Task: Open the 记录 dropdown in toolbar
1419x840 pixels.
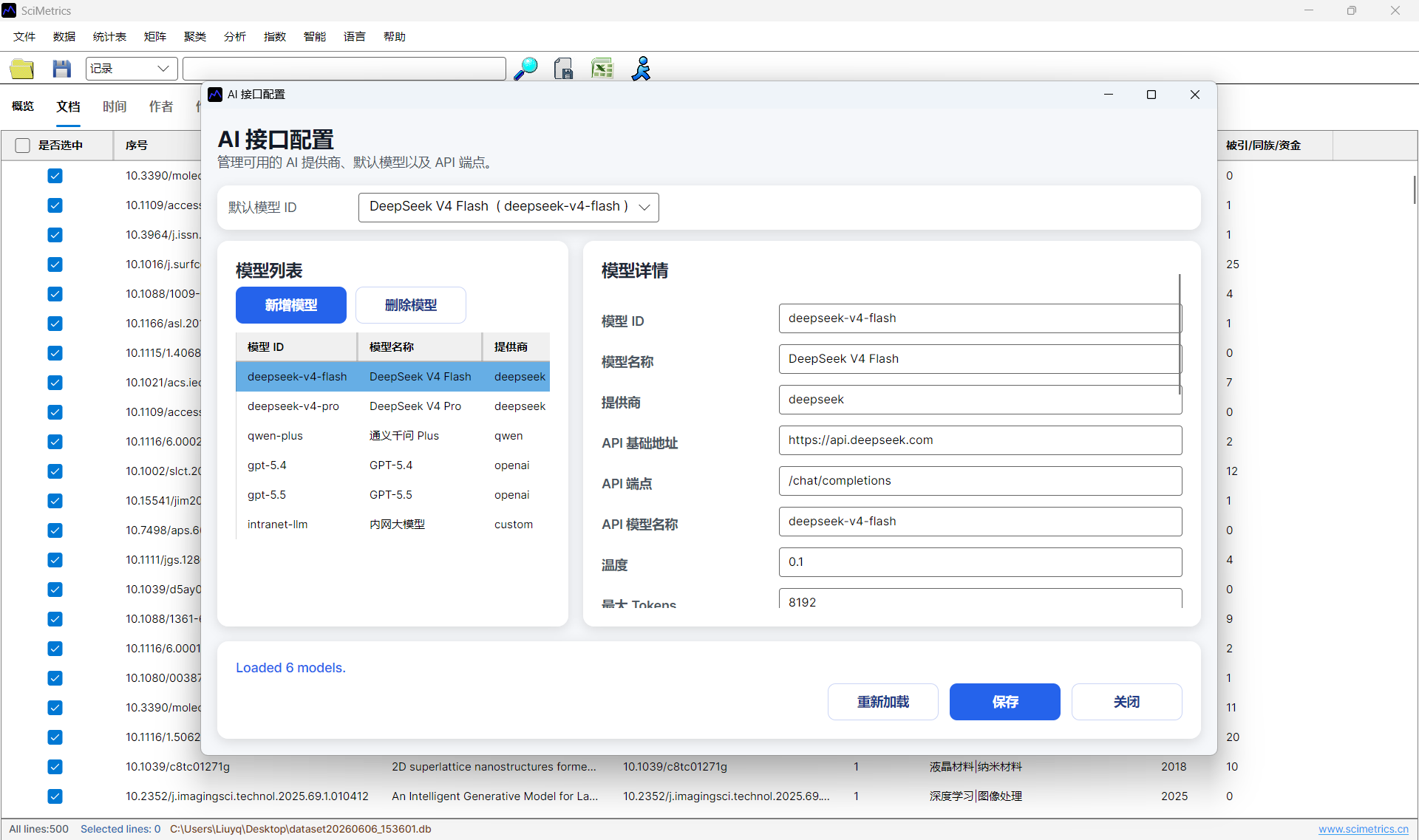Action: (x=132, y=69)
